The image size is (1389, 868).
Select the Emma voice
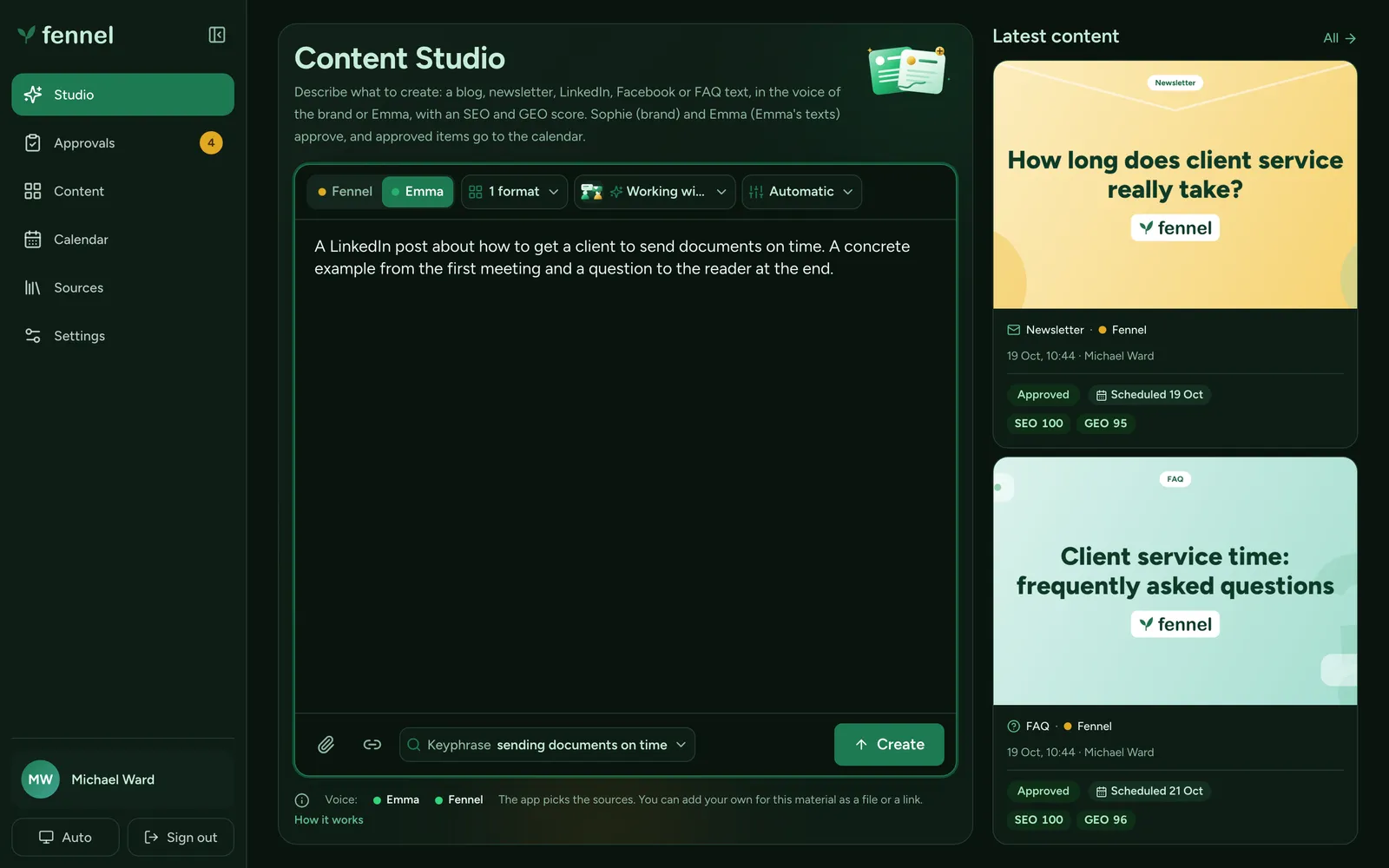point(418,192)
